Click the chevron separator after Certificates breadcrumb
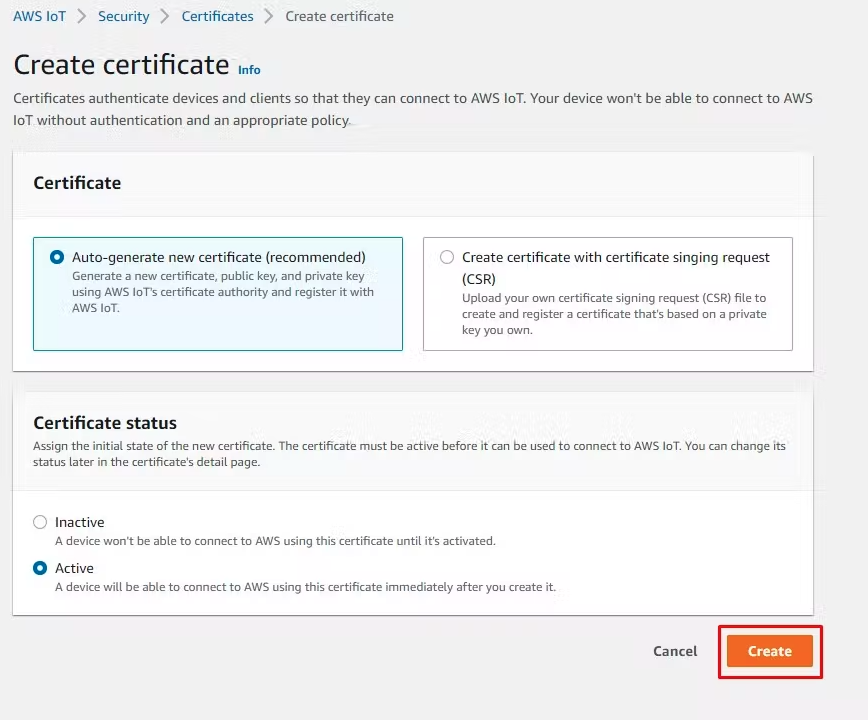The height and width of the screenshot is (720, 868). pyautogui.click(x=268, y=16)
